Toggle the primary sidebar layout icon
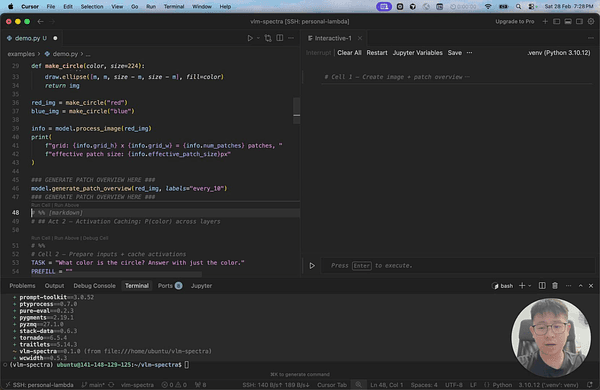The width and height of the screenshot is (600, 390). 556,21
